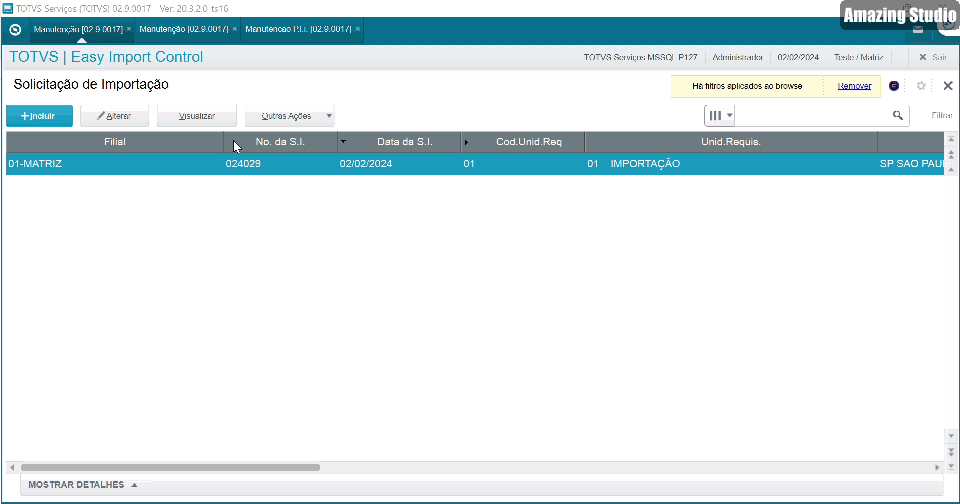Click the page-up double arrow scroll icon

pos(951,154)
